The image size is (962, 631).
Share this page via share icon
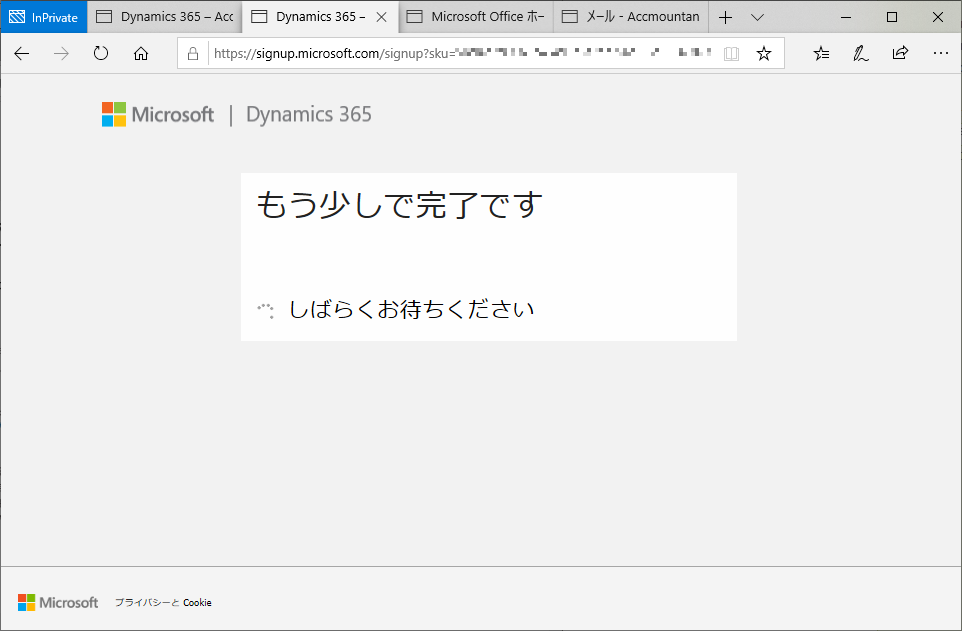coord(900,53)
